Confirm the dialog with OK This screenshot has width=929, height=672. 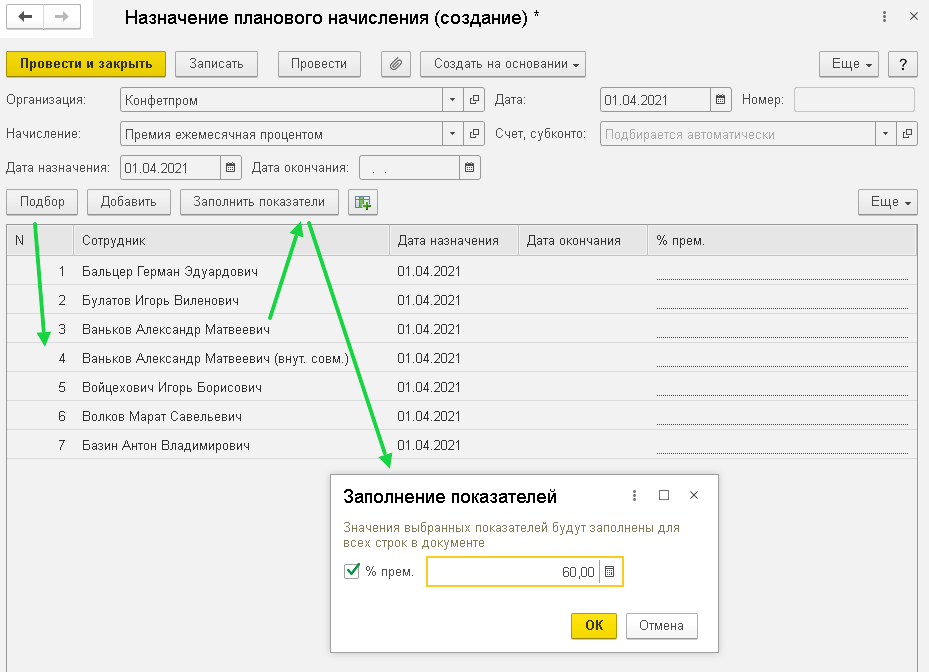click(594, 626)
